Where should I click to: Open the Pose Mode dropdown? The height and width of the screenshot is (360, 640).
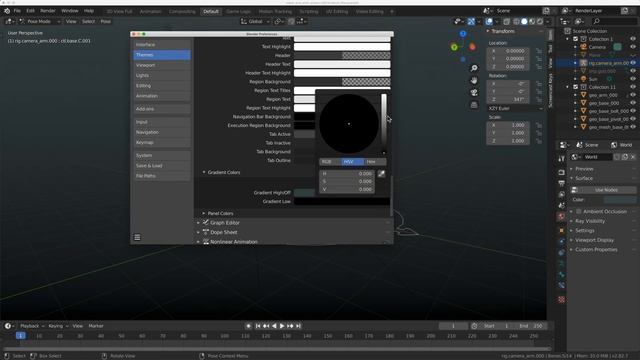click(40, 22)
